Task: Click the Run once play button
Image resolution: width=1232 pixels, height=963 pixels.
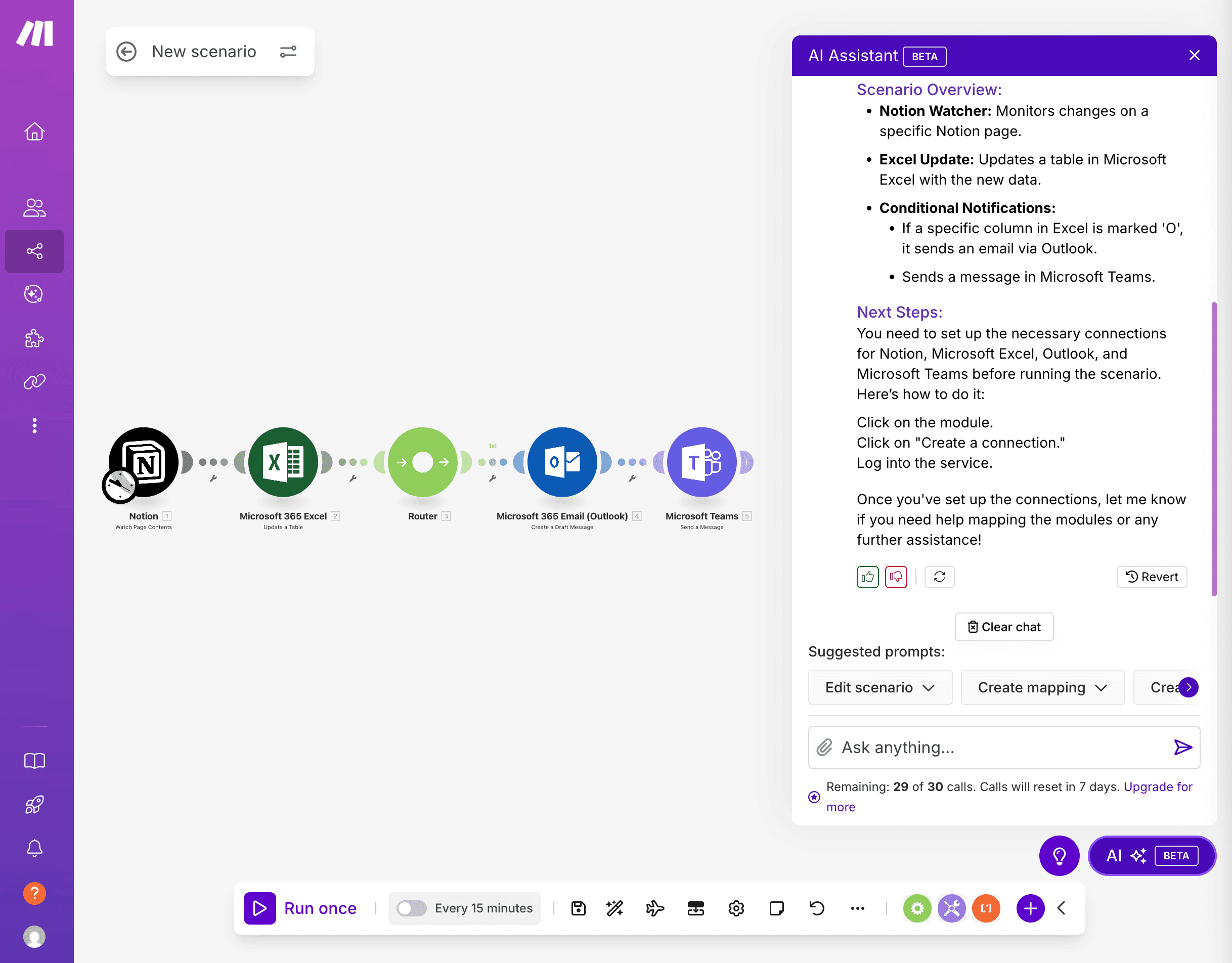Action: (x=259, y=908)
